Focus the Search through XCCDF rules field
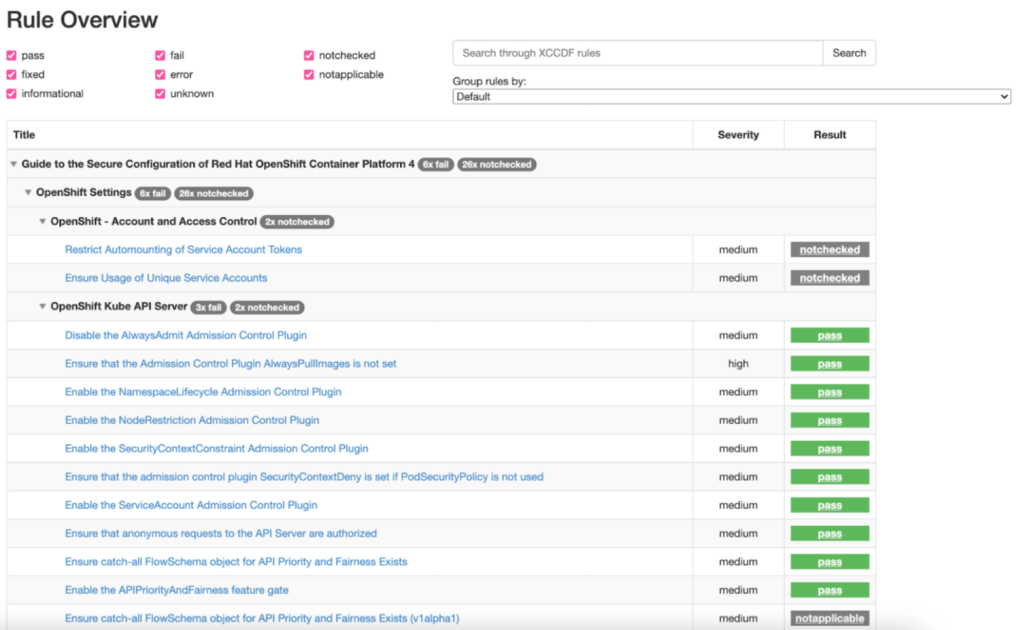 pos(637,53)
